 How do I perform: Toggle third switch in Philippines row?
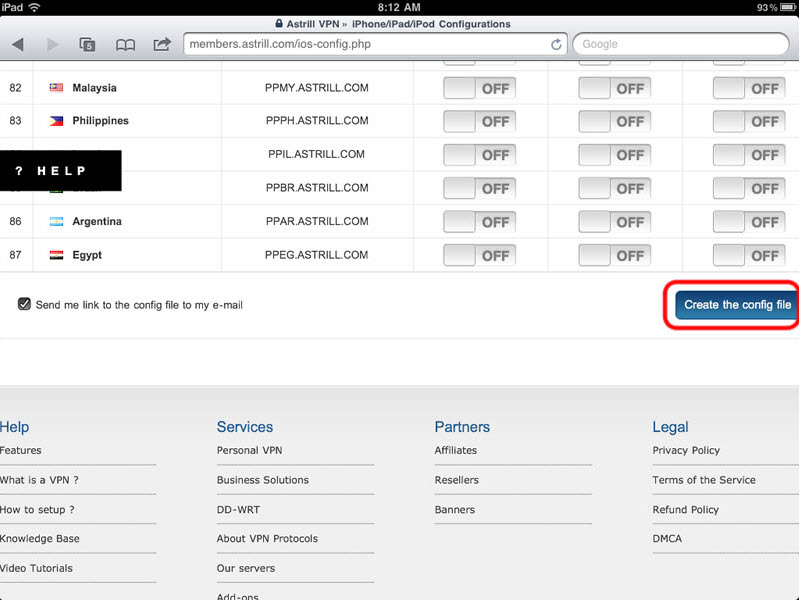749,122
